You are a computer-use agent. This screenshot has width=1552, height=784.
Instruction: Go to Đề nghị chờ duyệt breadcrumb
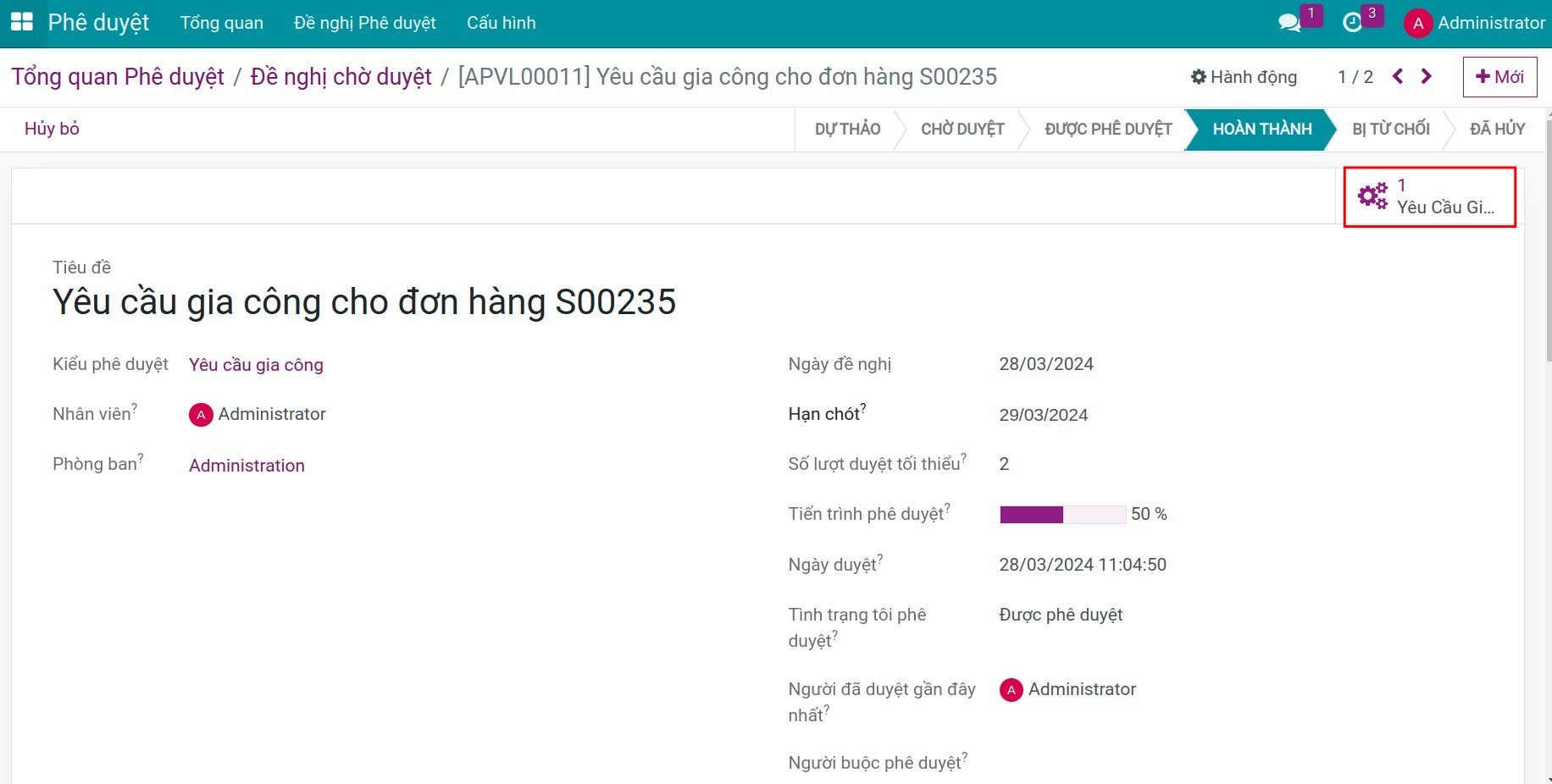(x=341, y=77)
